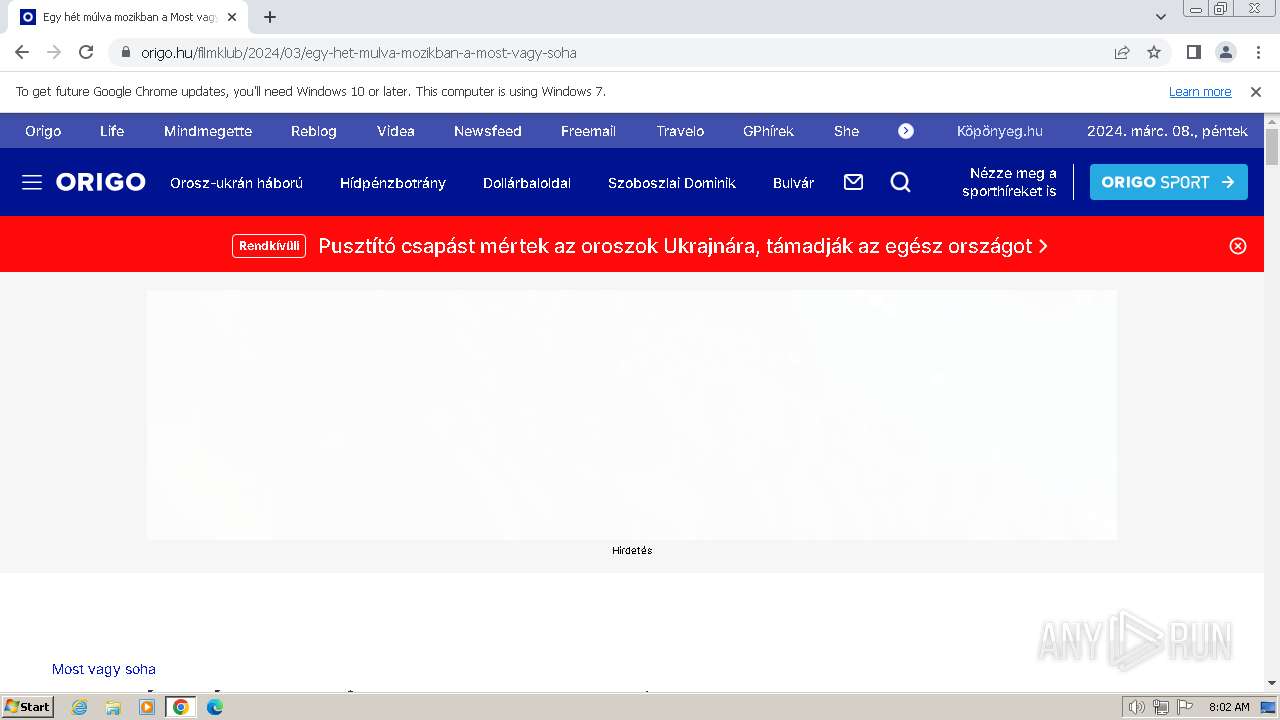The width and height of the screenshot is (1280, 720).
Task: Open the Action Center flag icon
Action: [x=1184, y=707]
